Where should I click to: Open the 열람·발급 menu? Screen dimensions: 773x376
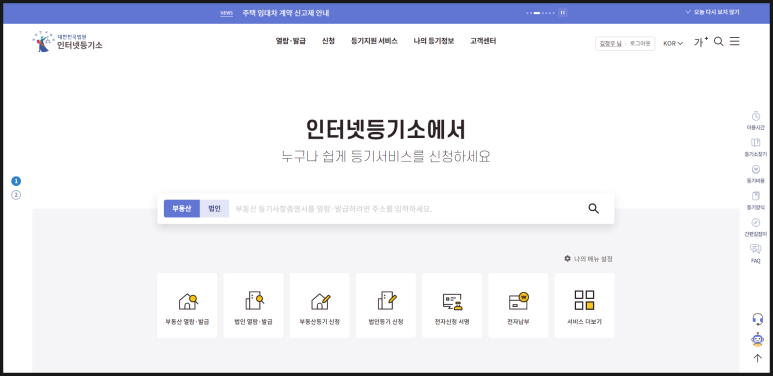coord(290,41)
